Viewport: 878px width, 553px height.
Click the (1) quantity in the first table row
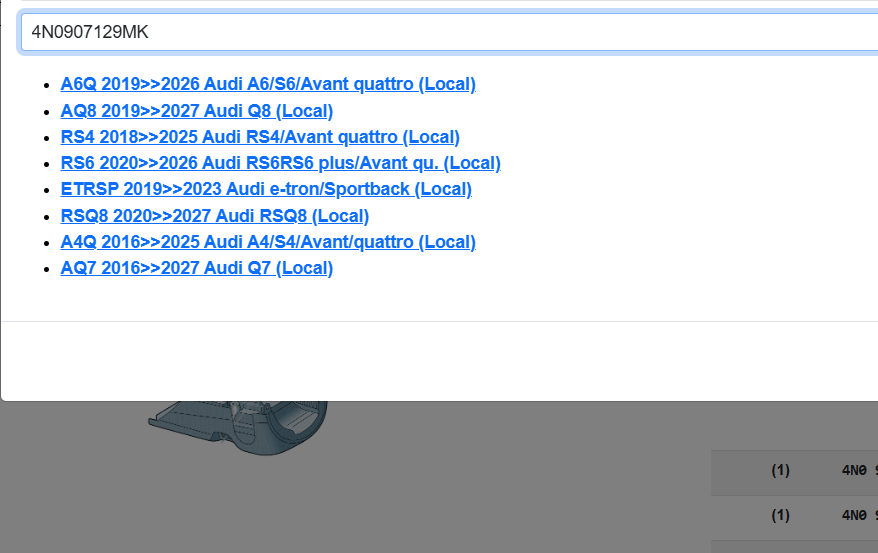coord(781,471)
